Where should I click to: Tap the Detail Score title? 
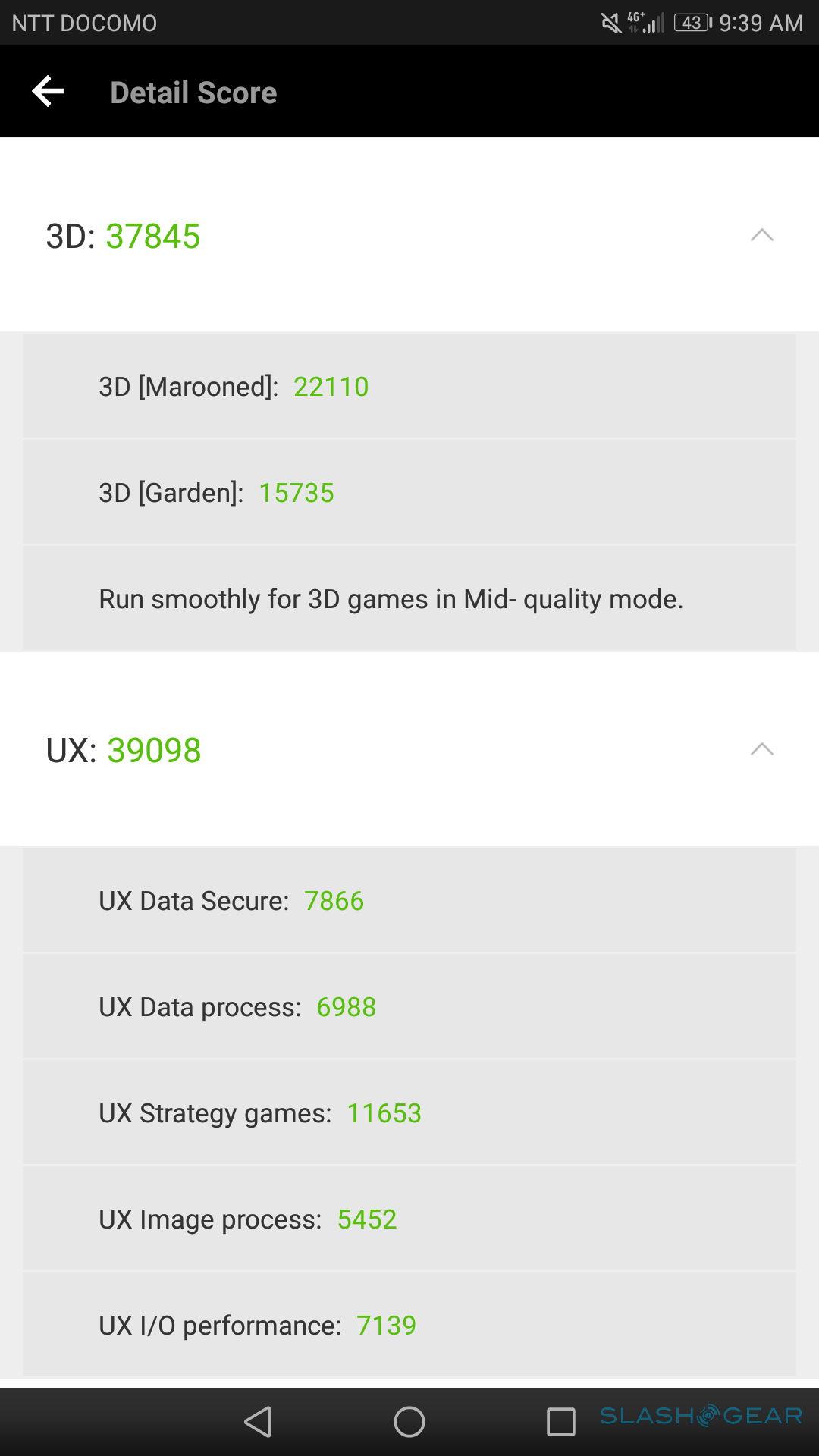click(193, 93)
